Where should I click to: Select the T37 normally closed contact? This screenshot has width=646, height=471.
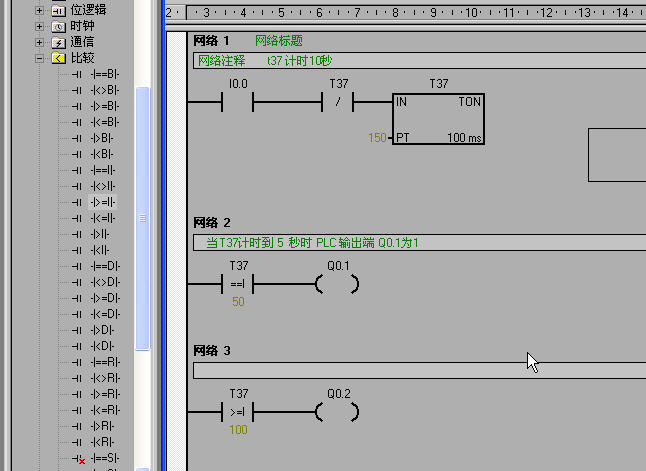[339, 102]
